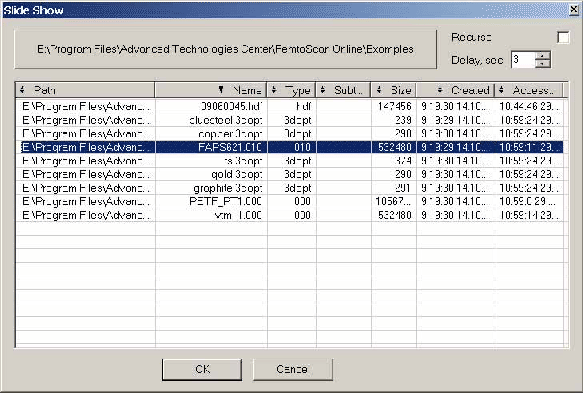583x393 pixels.
Task: Enable the Recurse checkbox
Action: pyautogui.click(x=563, y=38)
